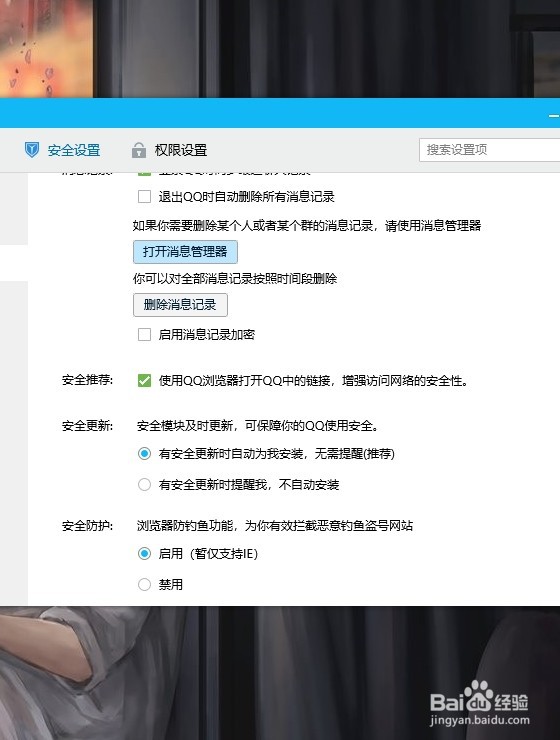Focus the 搜索设置项 search field
The width and height of the screenshot is (560, 740).
(x=489, y=150)
